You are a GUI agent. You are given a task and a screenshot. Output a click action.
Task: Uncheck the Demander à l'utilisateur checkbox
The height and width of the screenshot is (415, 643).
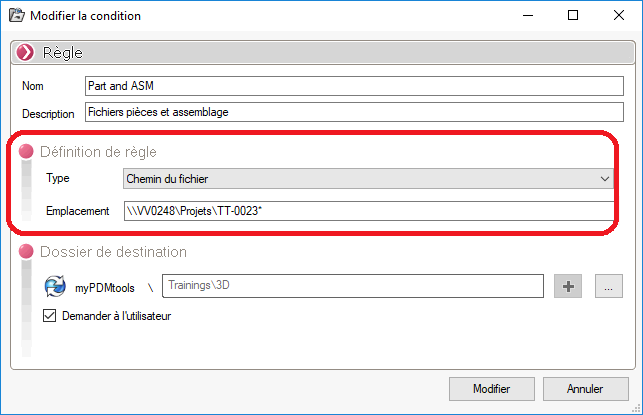coord(49,316)
